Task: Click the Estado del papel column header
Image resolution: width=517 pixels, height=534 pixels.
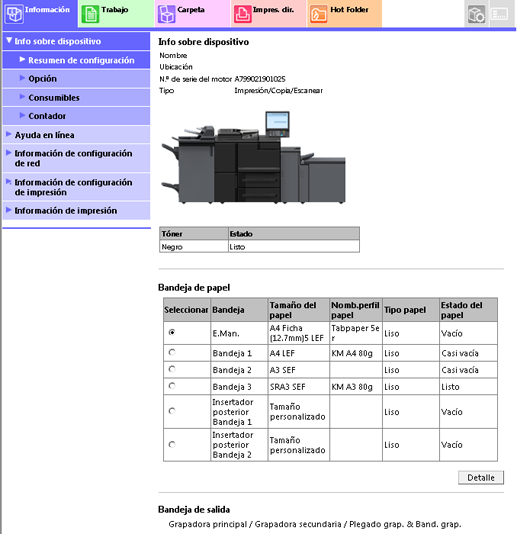Action: pos(468,310)
